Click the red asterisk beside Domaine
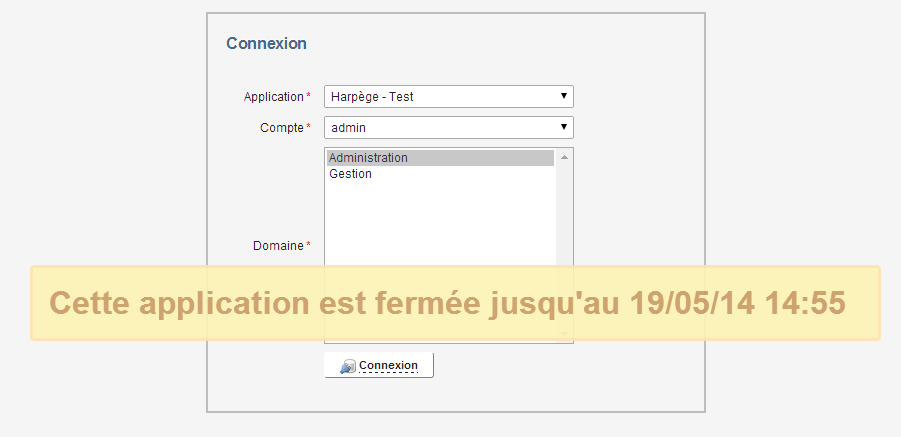 [x=308, y=245]
